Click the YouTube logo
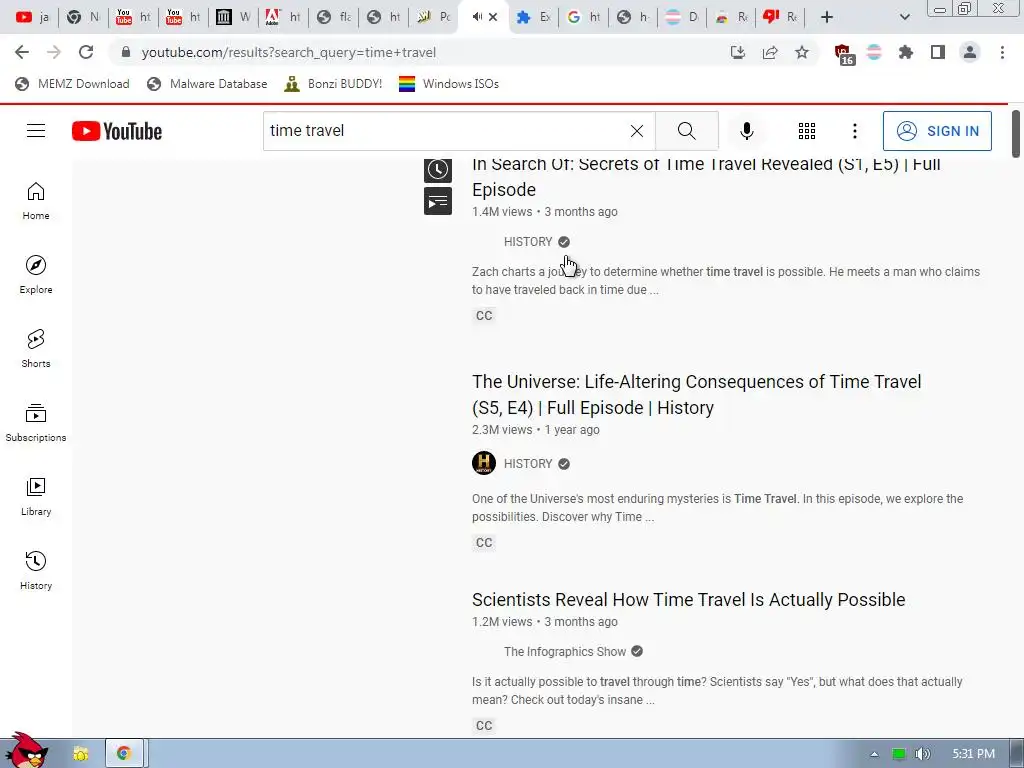 [x=117, y=131]
